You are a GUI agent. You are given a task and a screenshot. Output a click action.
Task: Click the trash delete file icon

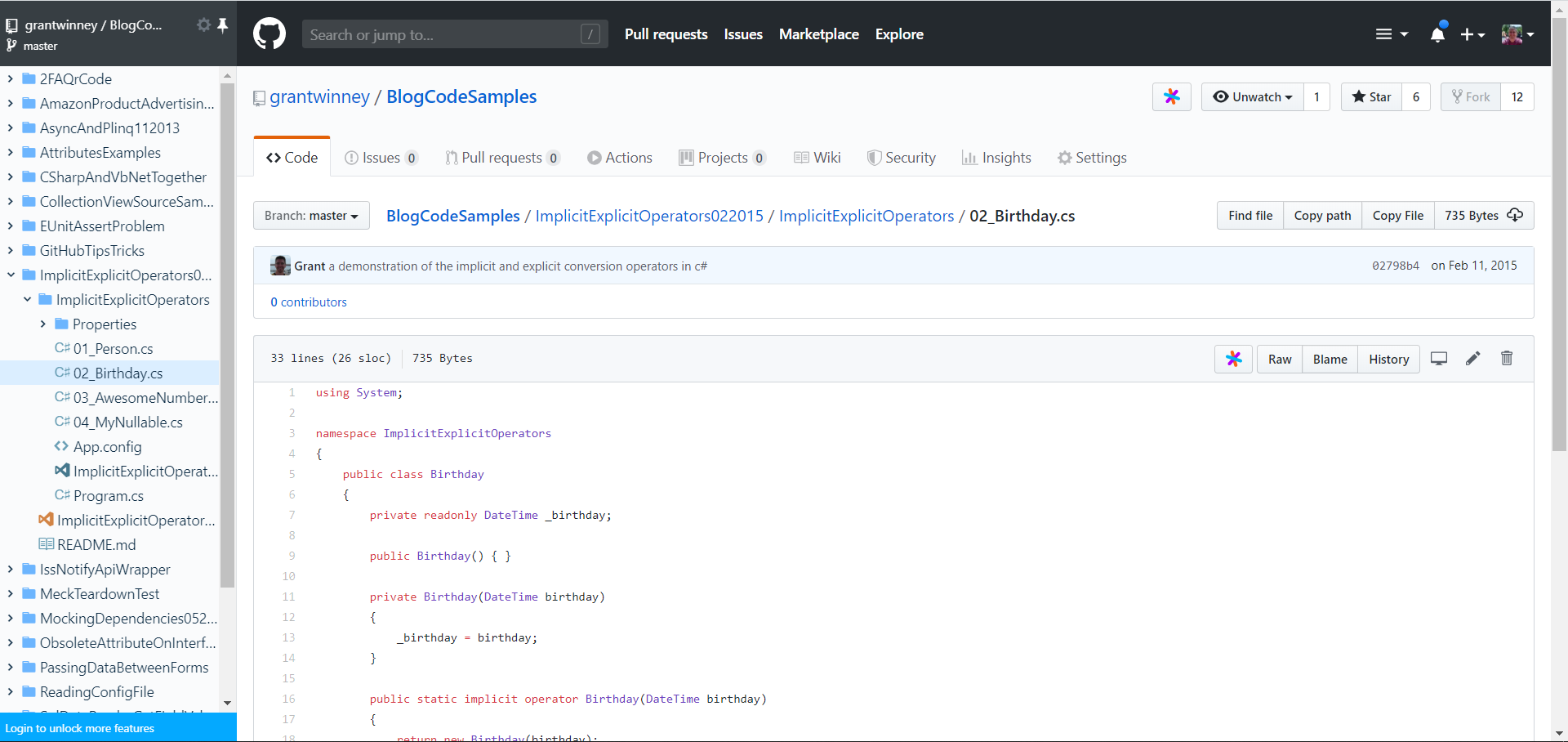(x=1507, y=359)
